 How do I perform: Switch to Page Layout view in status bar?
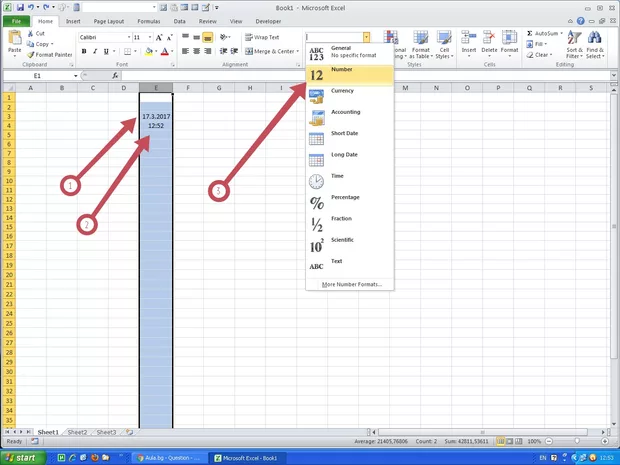pyautogui.click(x=510, y=441)
